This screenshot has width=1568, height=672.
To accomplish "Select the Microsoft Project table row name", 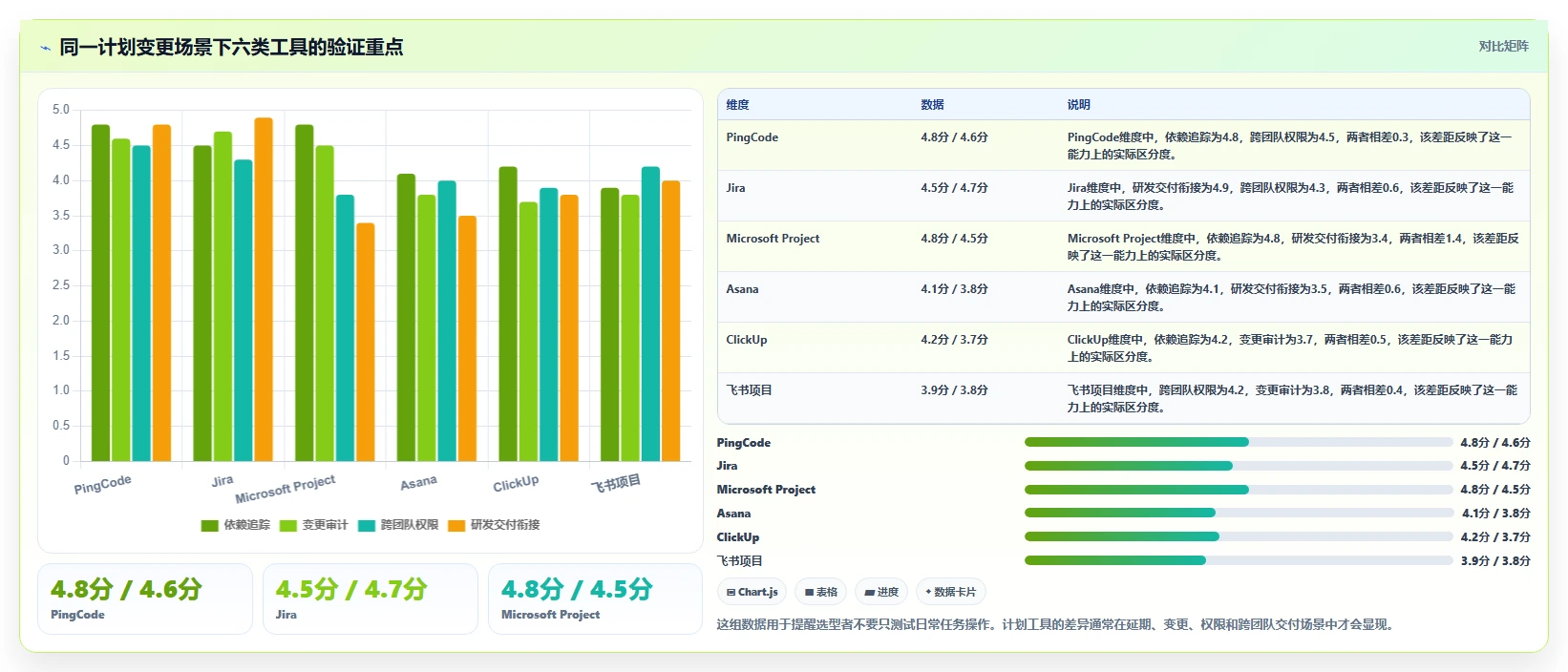I will [x=773, y=239].
